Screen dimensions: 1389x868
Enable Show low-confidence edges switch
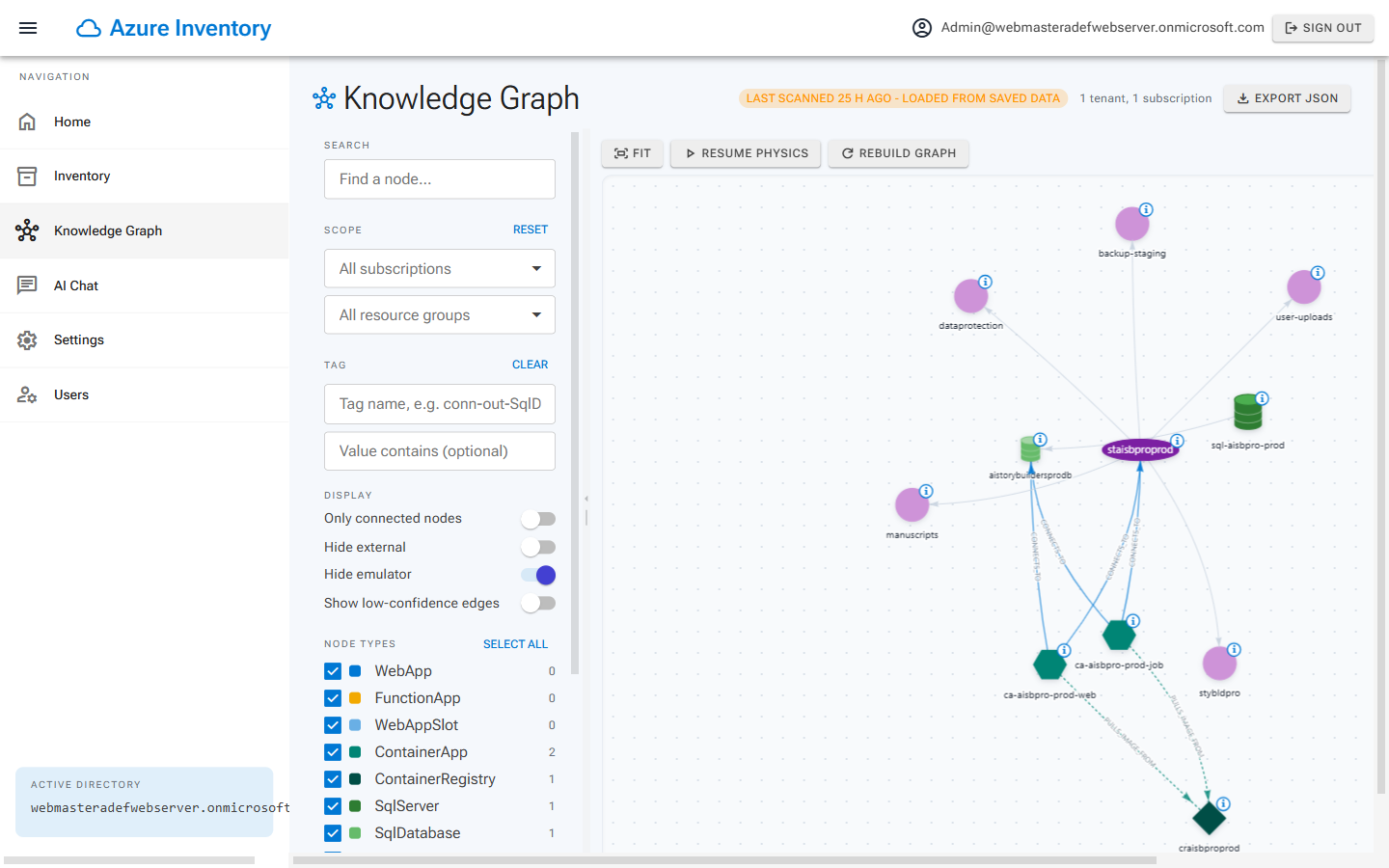tap(538, 604)
